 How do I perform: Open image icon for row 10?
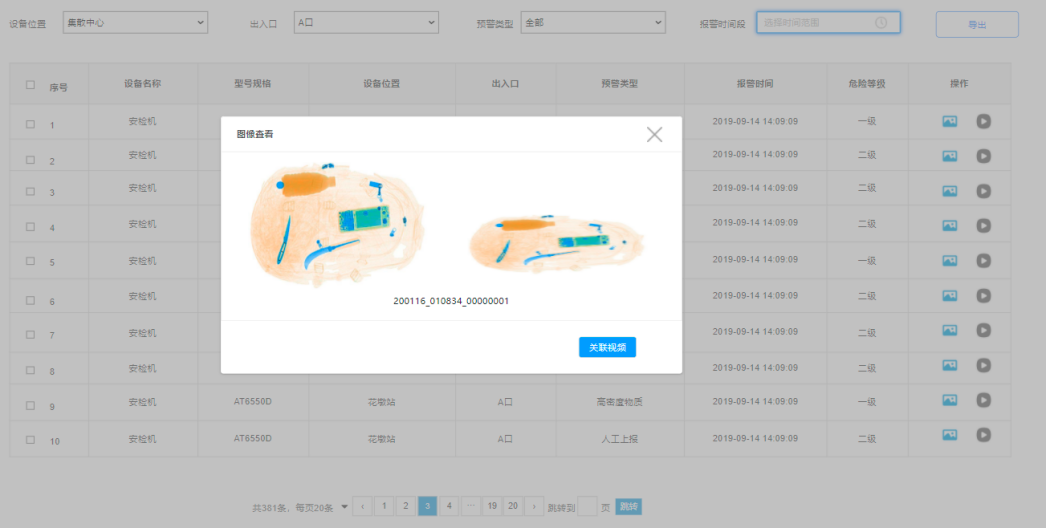(x=950, y=435)
